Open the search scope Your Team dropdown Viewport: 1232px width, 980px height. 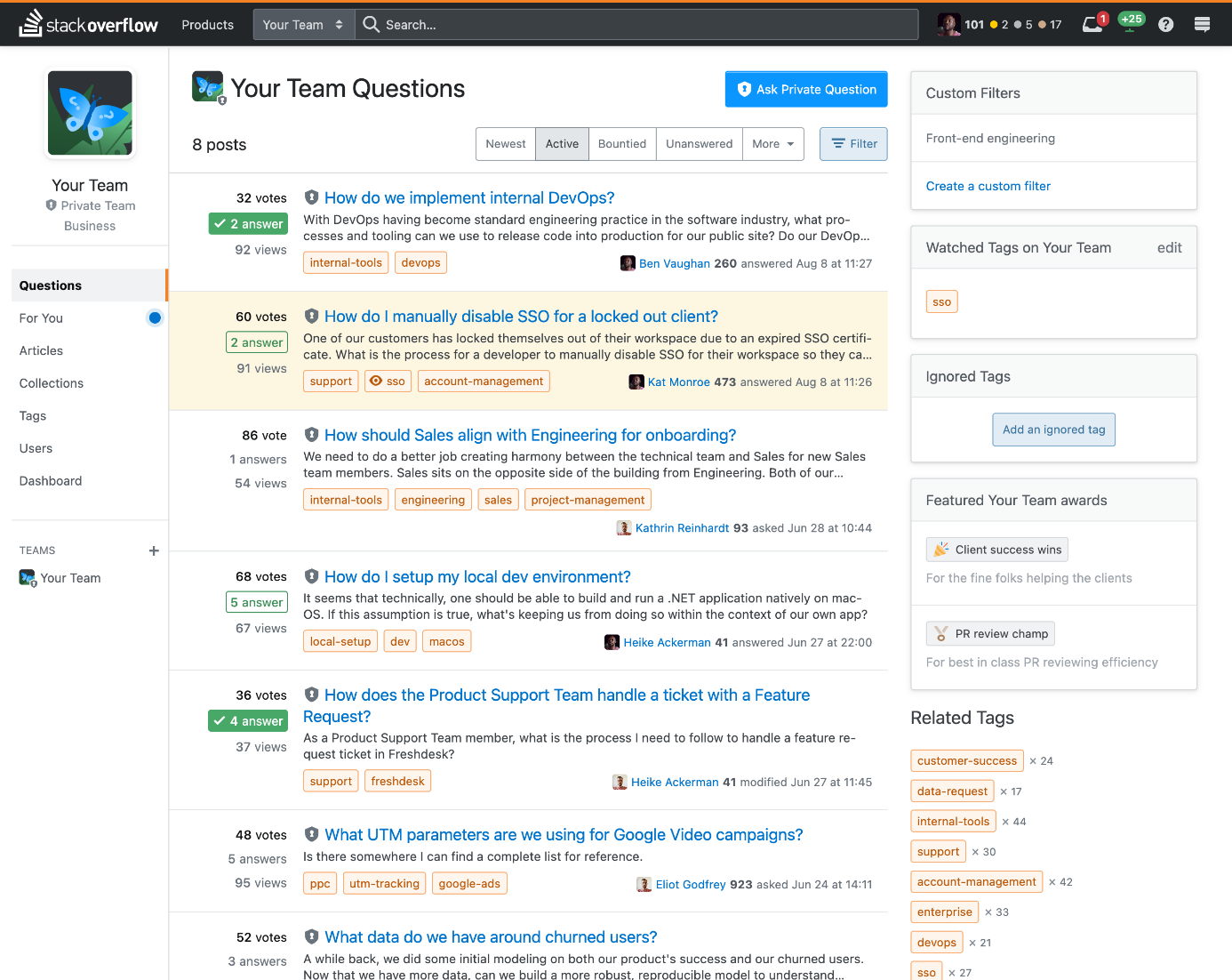coord(303,24)
